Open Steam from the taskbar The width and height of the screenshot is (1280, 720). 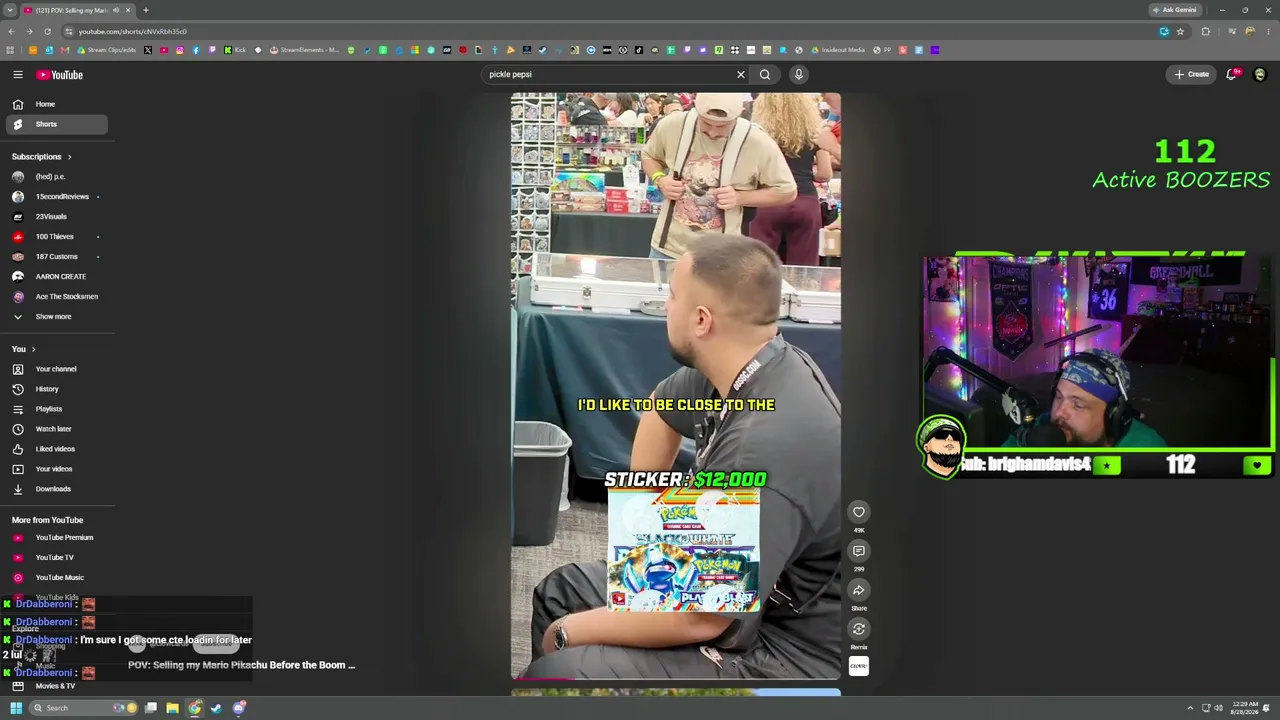tap(216, 708)
